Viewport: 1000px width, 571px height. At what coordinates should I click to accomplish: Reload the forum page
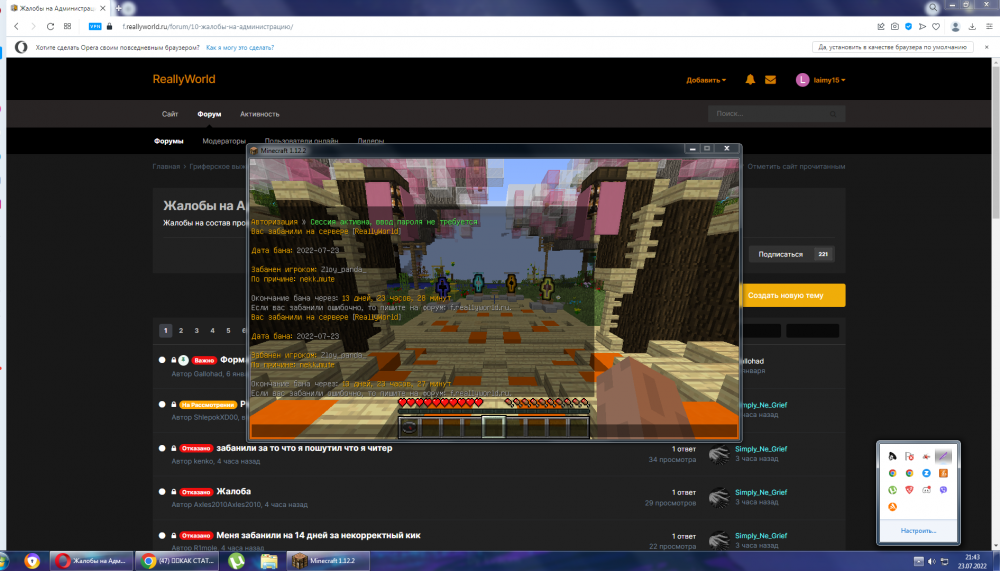pyautogui.click(x=50, y=26)
